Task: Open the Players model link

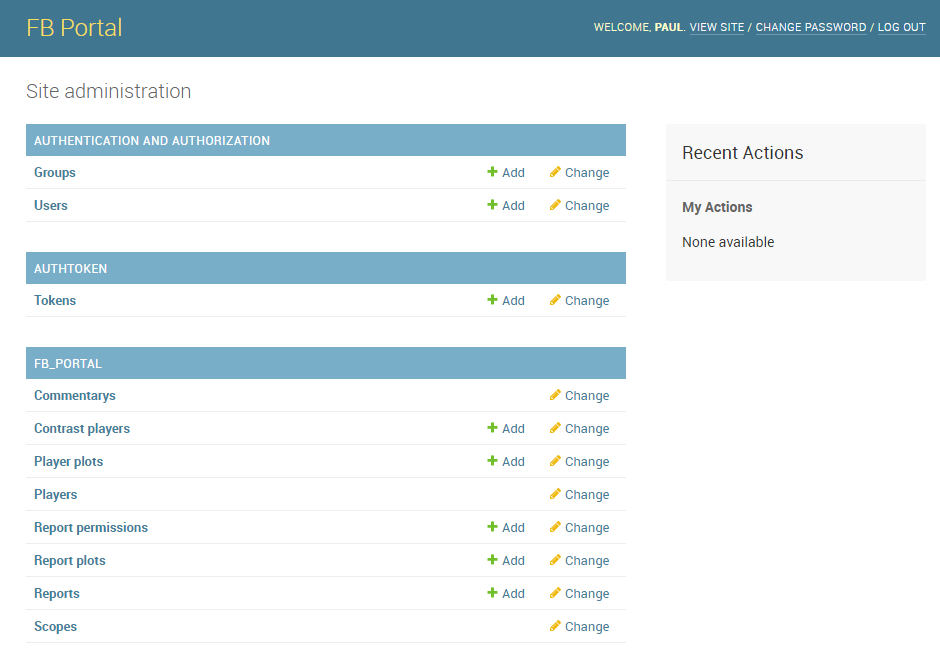Action: [x=55, y=494]
